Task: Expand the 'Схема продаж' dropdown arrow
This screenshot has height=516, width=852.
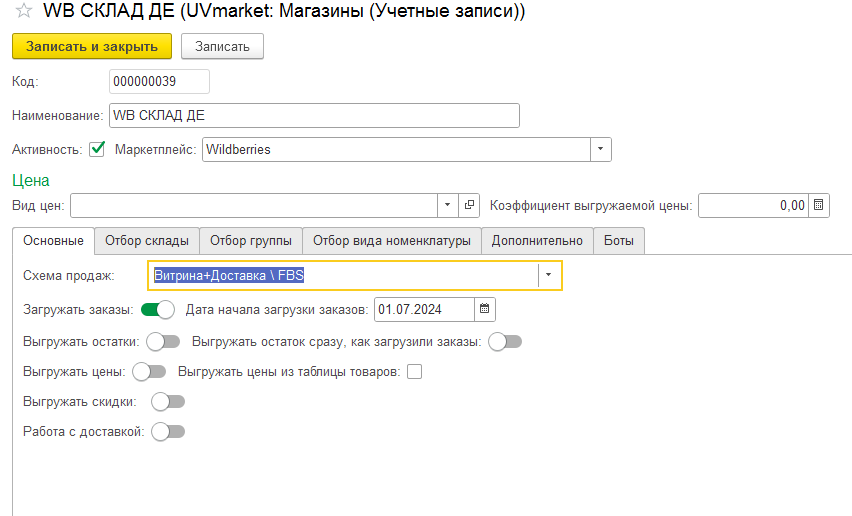Action: point(548,275)
